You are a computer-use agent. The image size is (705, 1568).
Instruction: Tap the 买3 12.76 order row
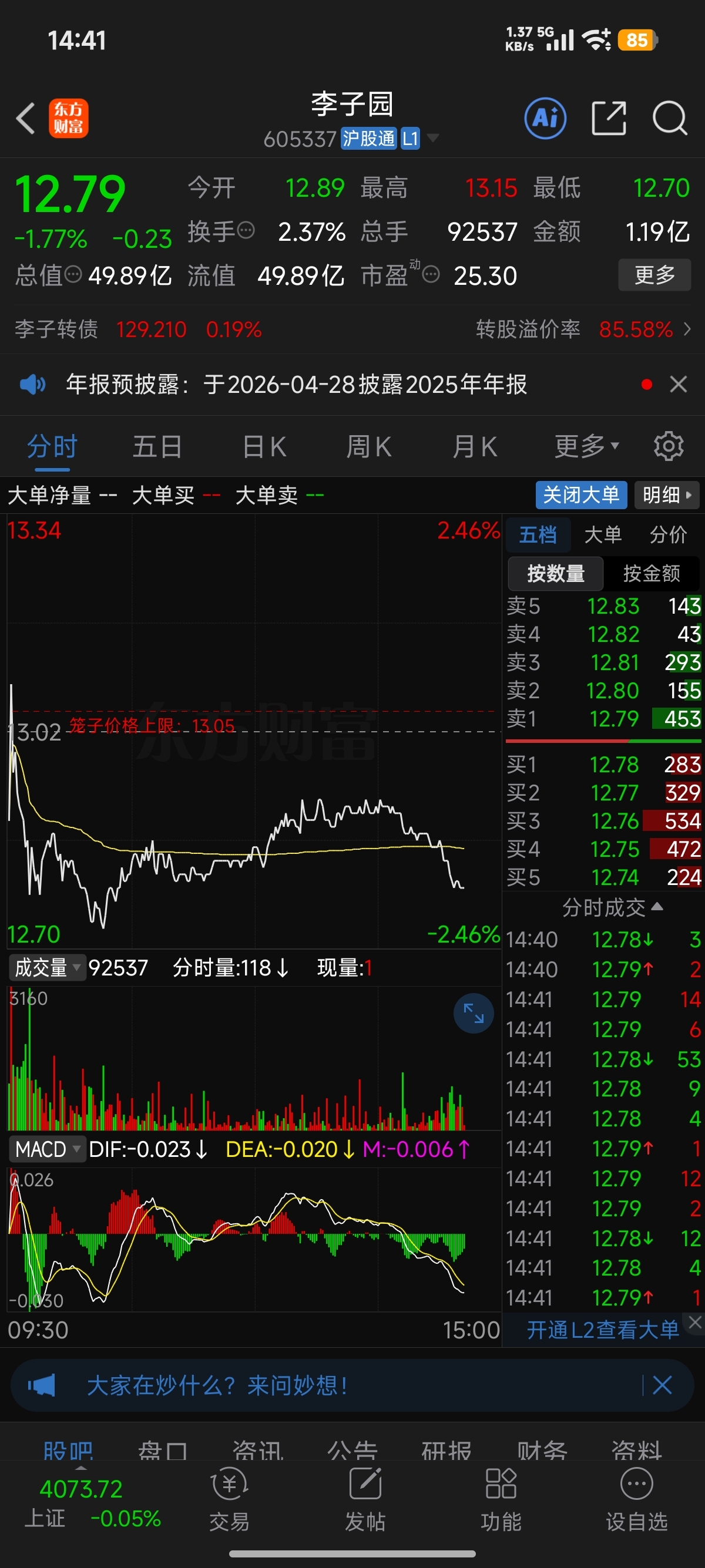pos(603,820)
